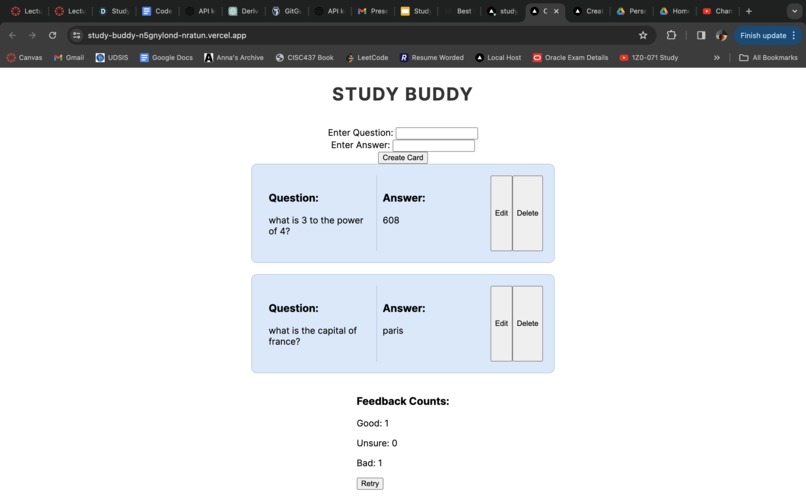The image size is (806, 504).
Task: Bookmark this page with the star icon
Action: [643, 35]
